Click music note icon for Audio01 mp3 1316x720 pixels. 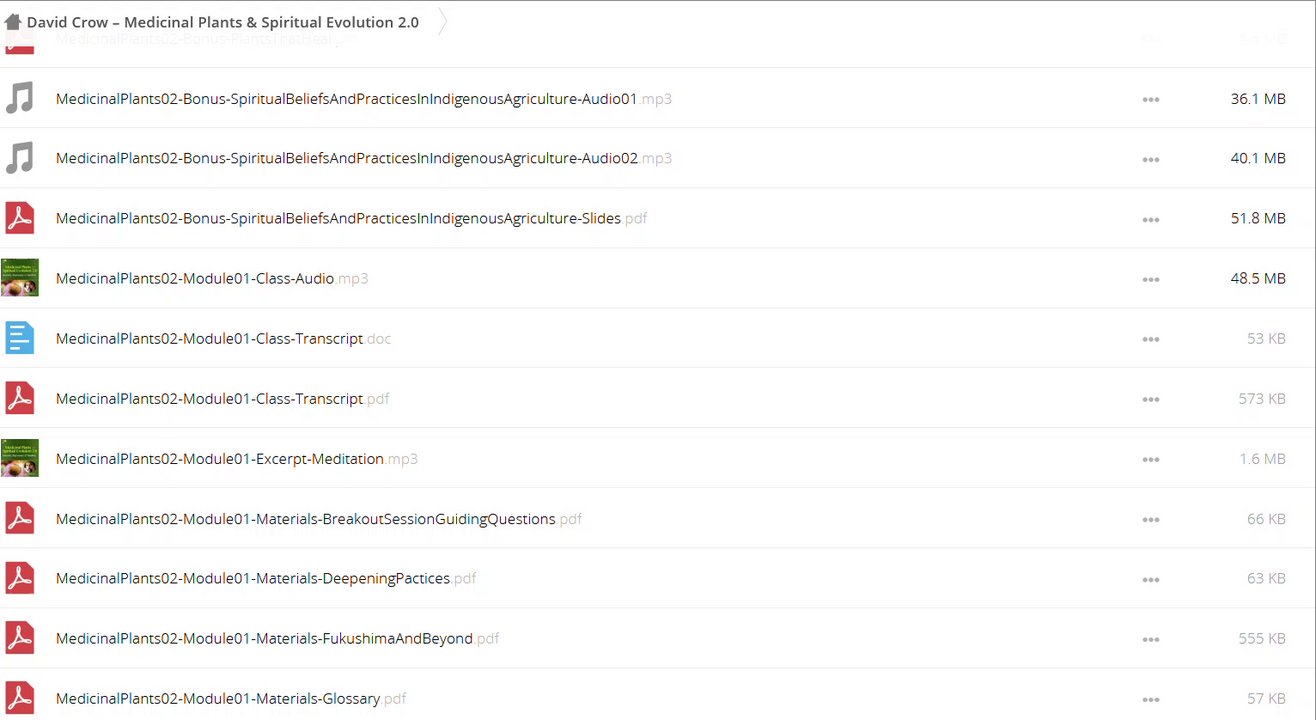pyautogui.click(x=19, y=98)
